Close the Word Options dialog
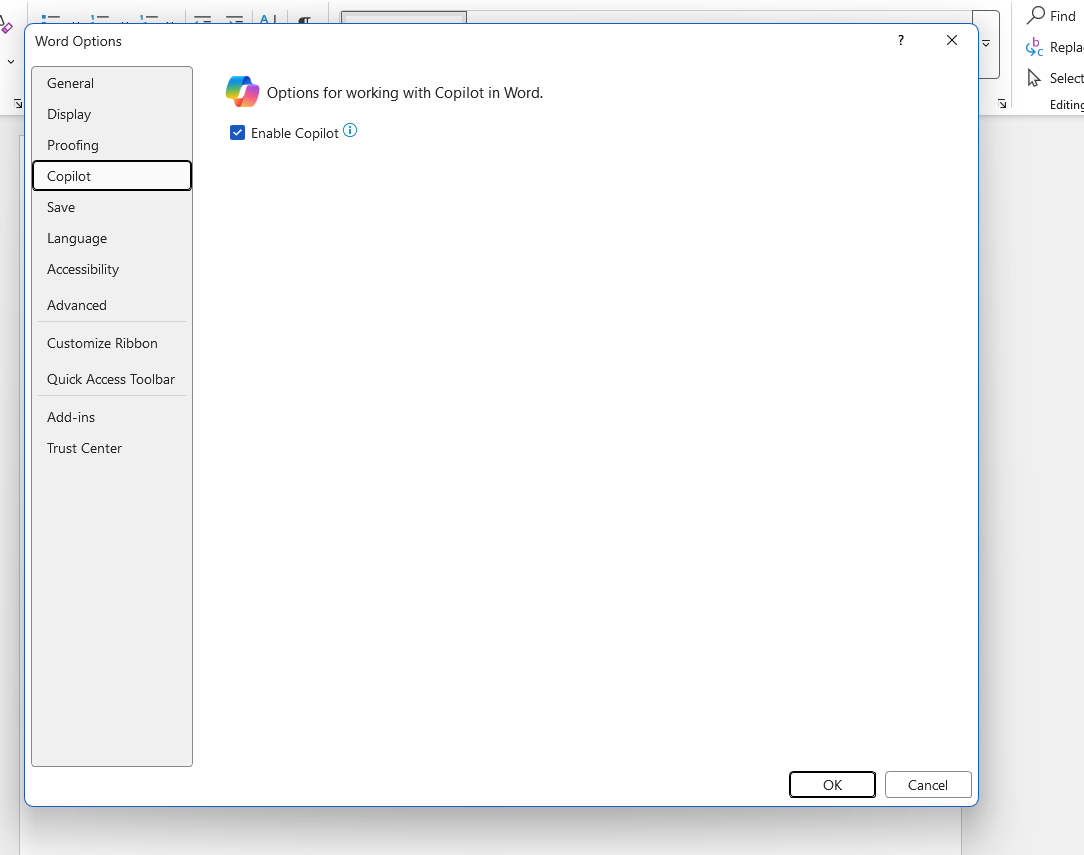 (951, 40)
